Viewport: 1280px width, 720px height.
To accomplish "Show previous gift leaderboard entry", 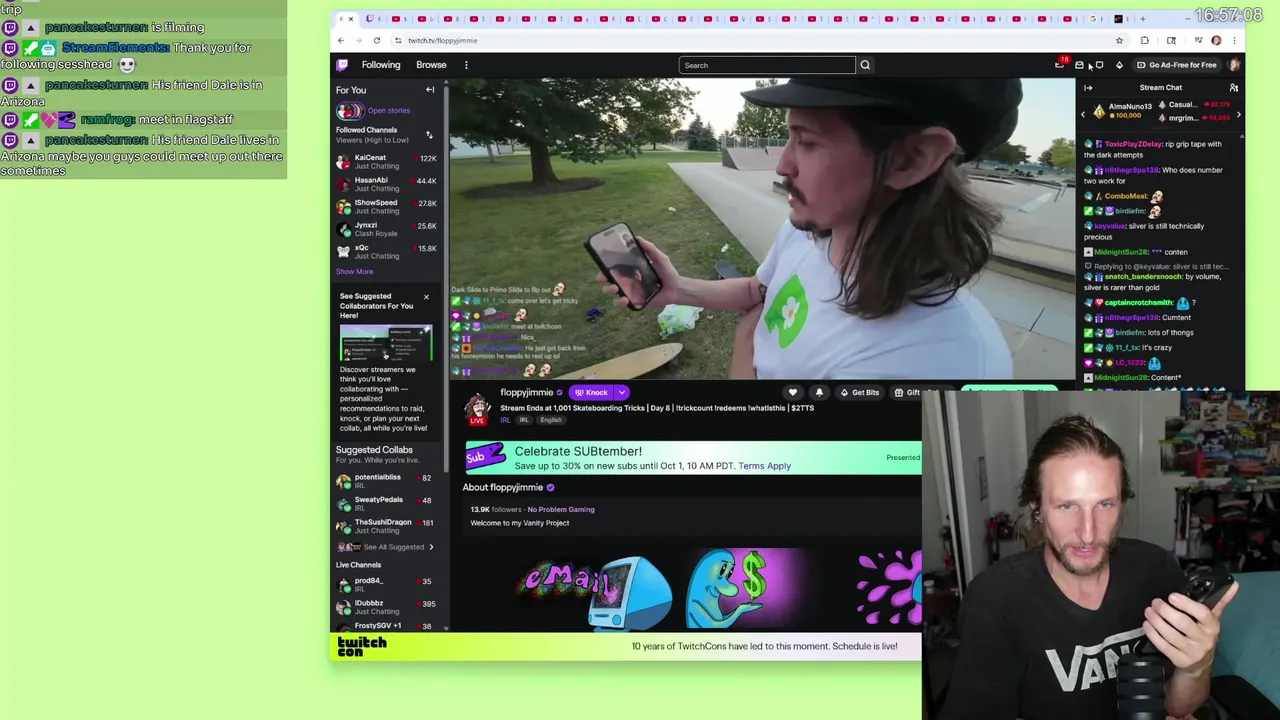I will (1083, 115).
